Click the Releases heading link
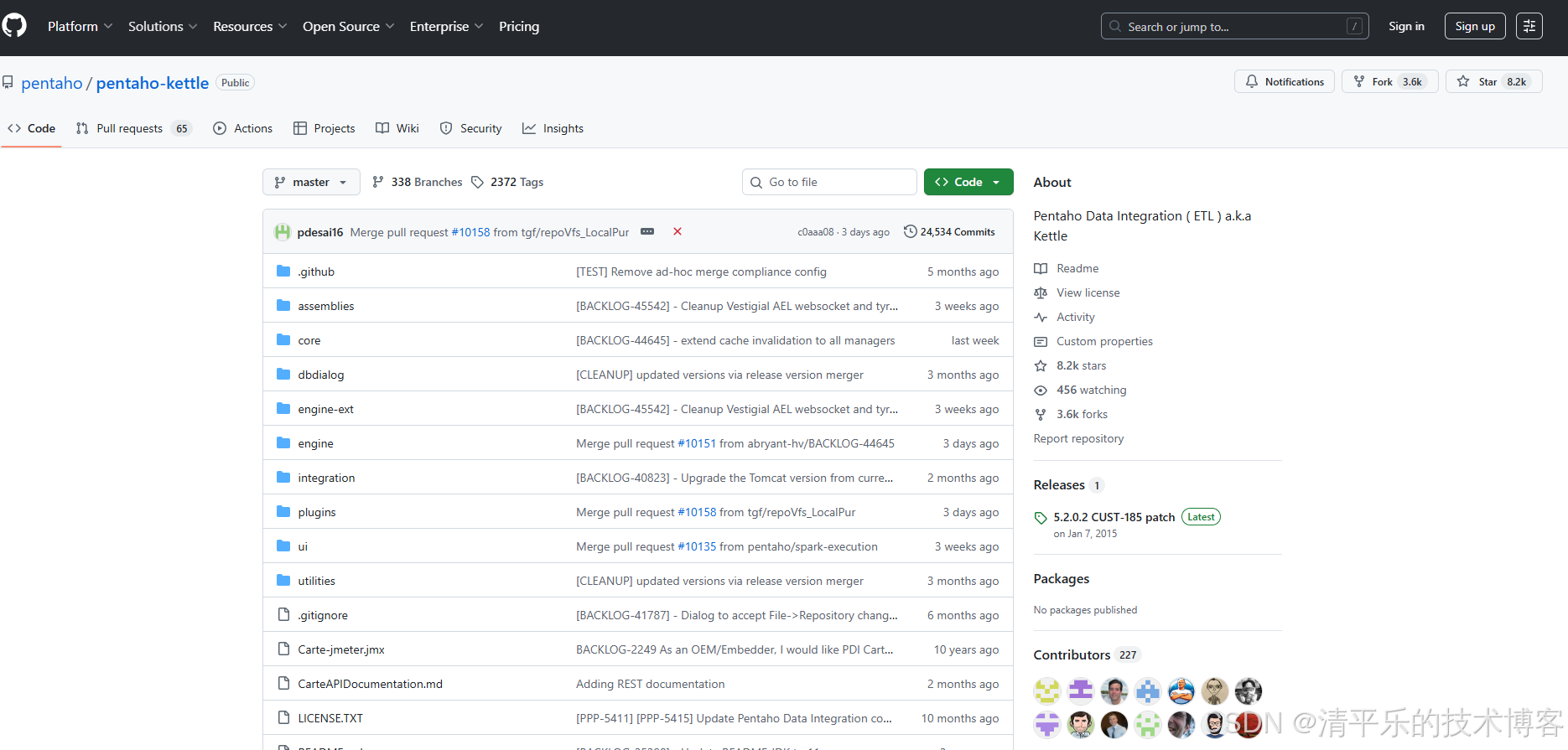Screen dimensions: 1568x750 click(1059, 484)
